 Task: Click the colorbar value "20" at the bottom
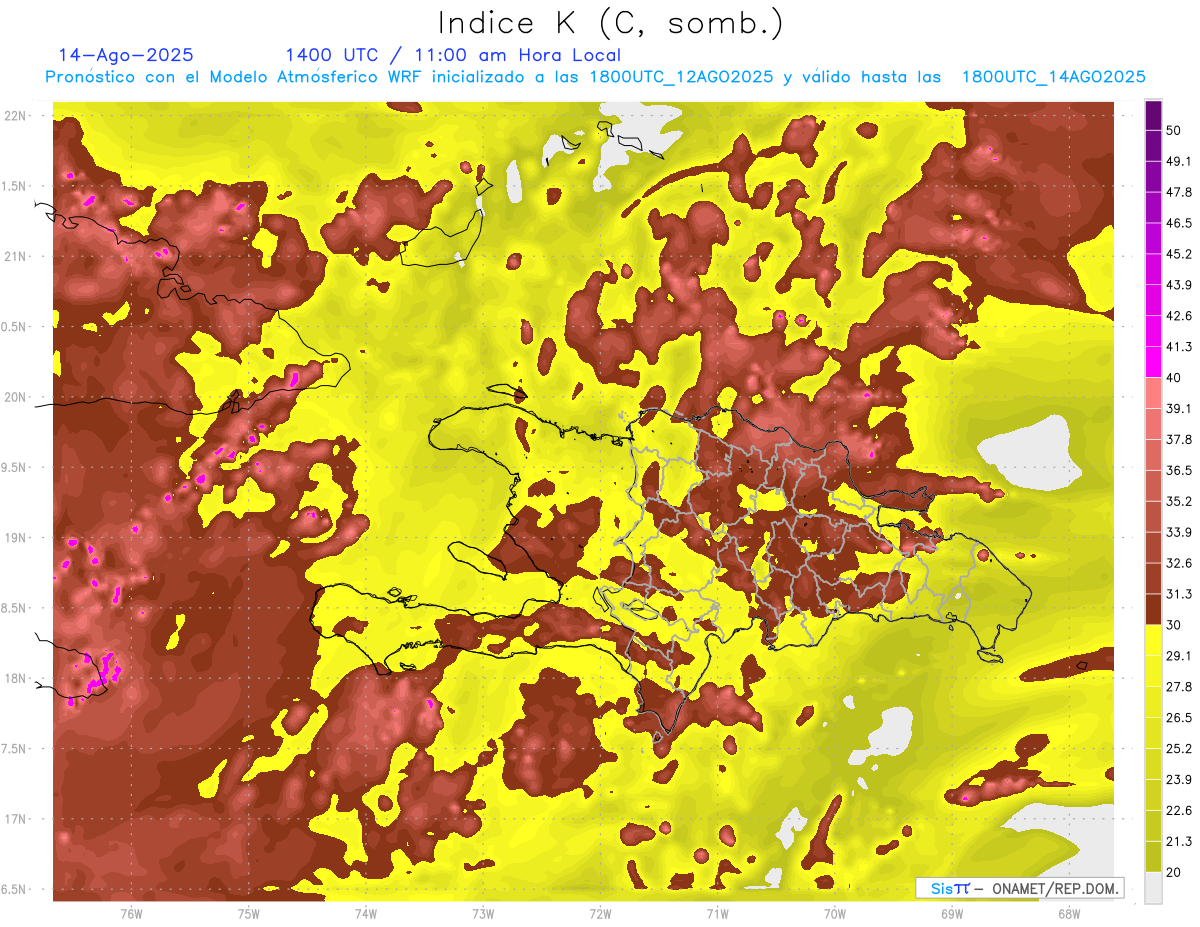click(x=1175, y=872)
